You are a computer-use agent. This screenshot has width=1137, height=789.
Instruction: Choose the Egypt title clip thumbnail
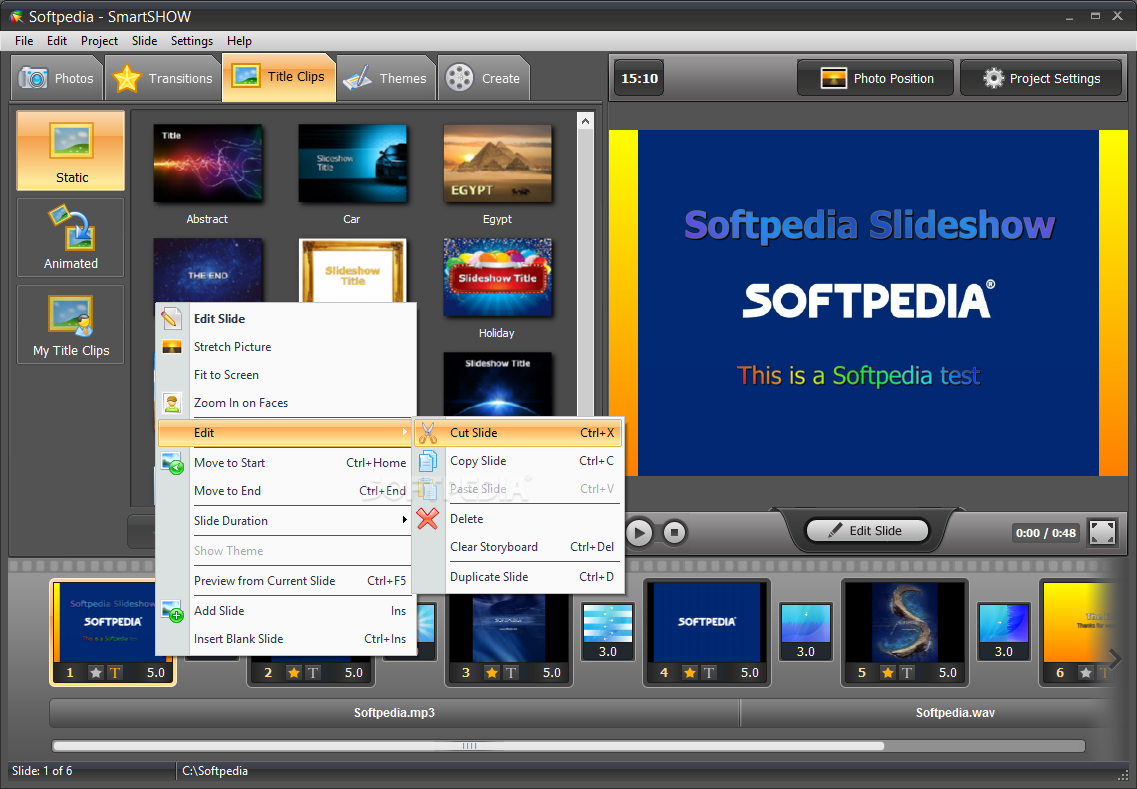tap(497, 163)
